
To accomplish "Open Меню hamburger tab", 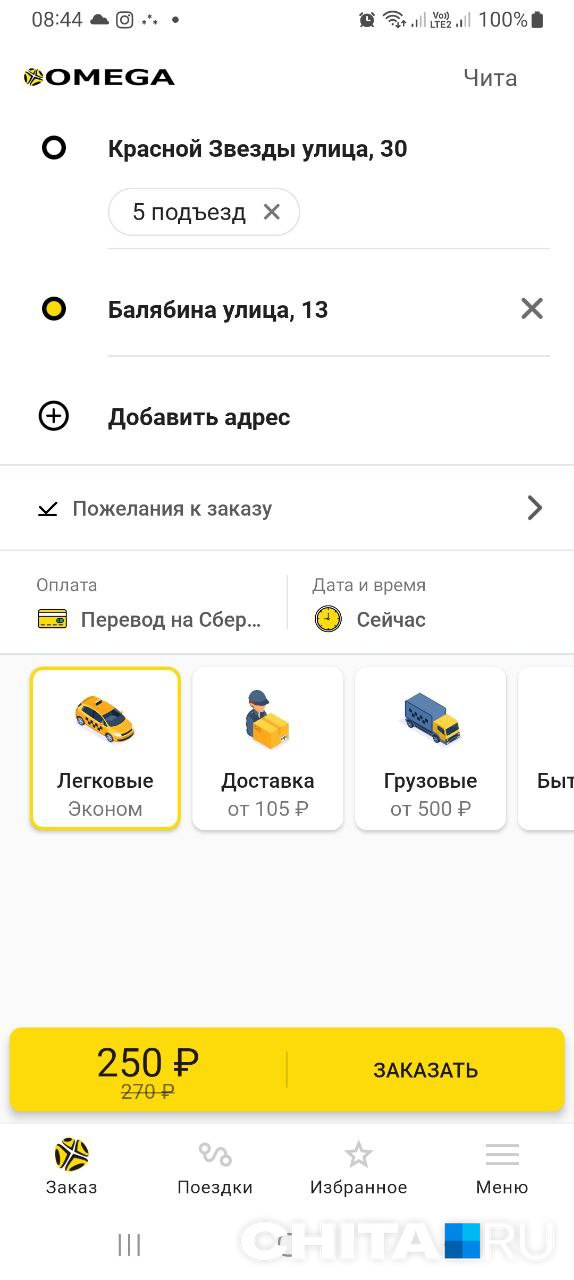I will [502, 1168].
